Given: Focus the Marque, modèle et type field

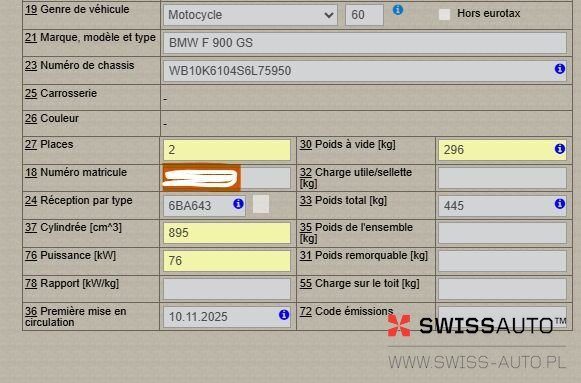Looking at the screenshot, I should pos(365,43).
